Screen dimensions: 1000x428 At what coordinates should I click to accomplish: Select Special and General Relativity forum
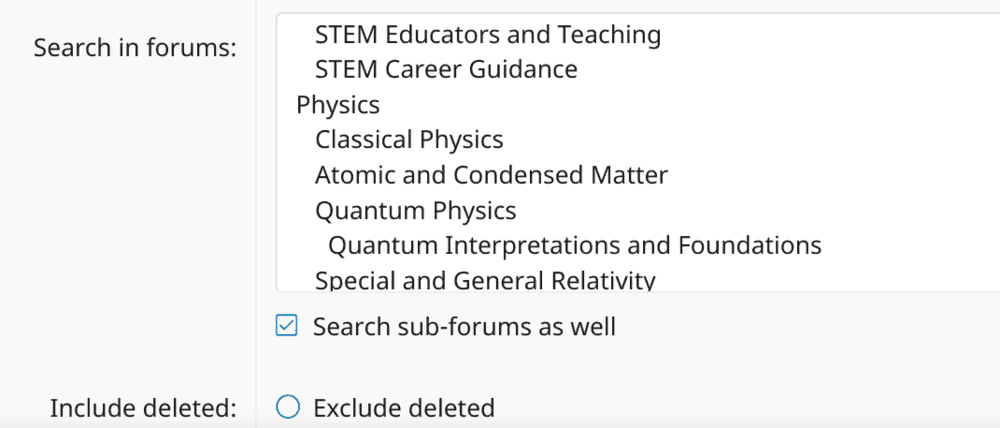[485, 279]
